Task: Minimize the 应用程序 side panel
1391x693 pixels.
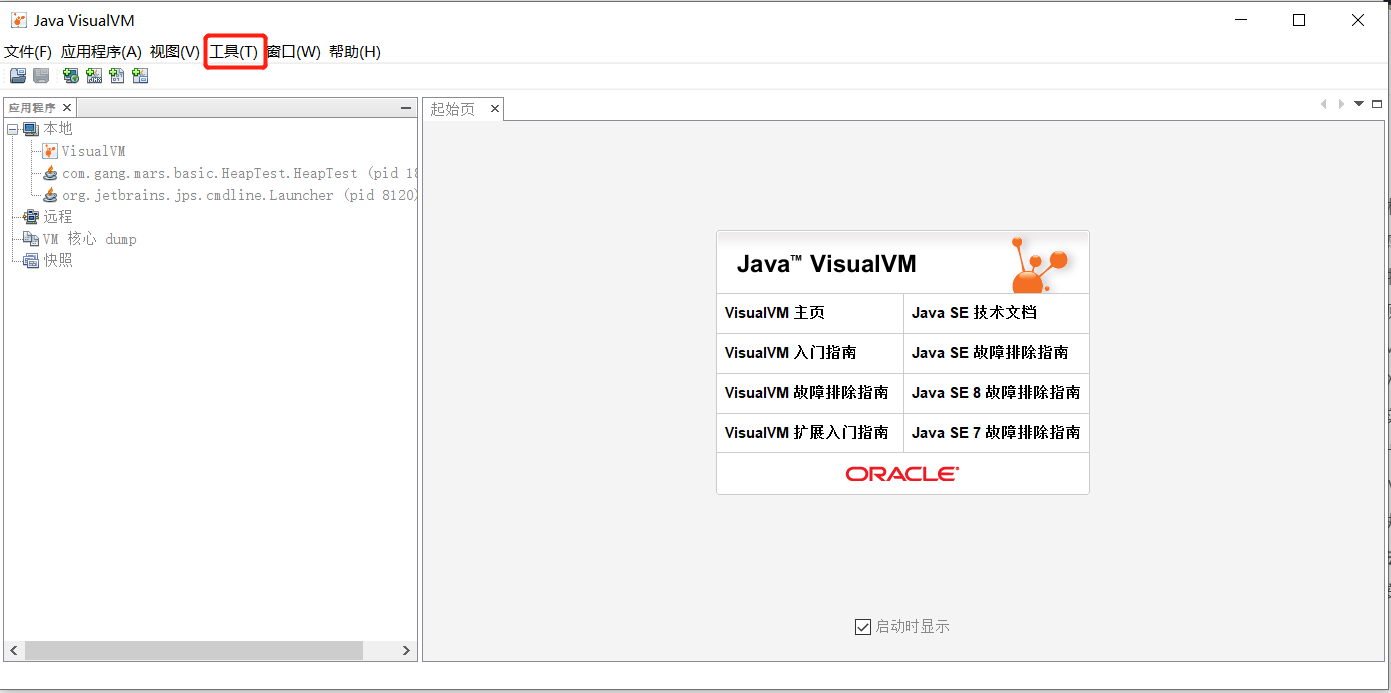Action: coord(406,108)
